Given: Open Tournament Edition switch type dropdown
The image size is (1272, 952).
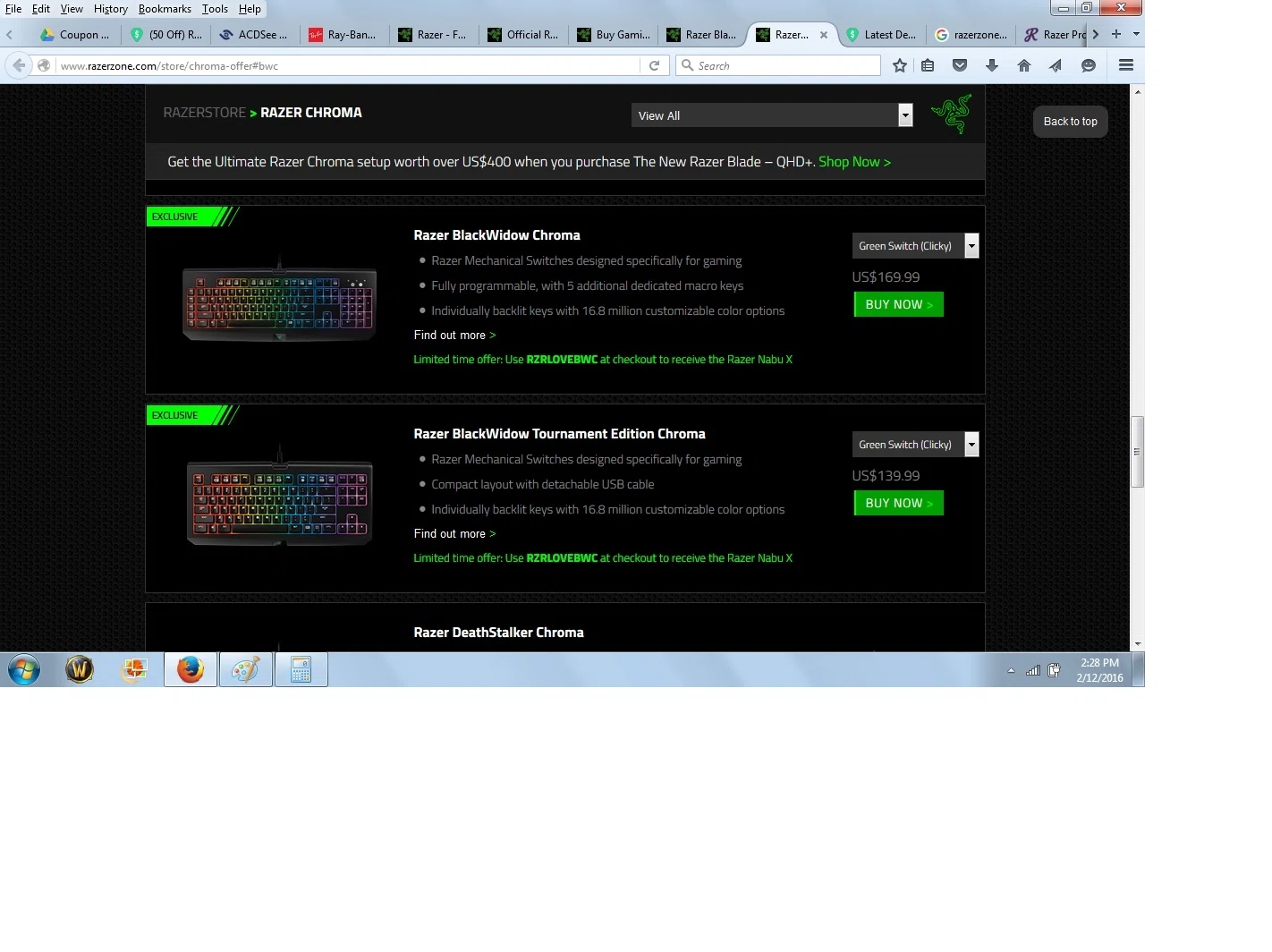Looking at the screenshot, I should [x=915, y=445].
